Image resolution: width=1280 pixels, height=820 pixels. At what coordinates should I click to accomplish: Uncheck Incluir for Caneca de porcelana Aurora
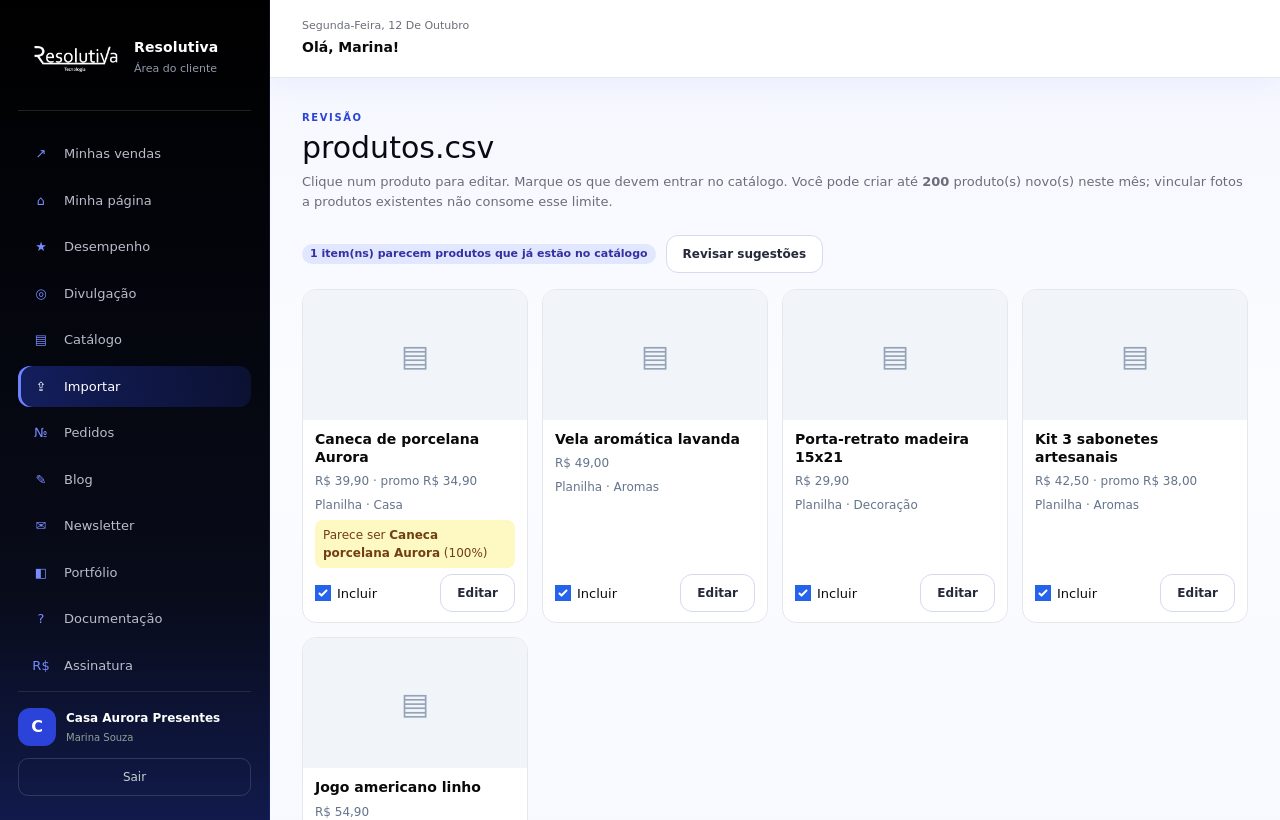click(323, 593)
